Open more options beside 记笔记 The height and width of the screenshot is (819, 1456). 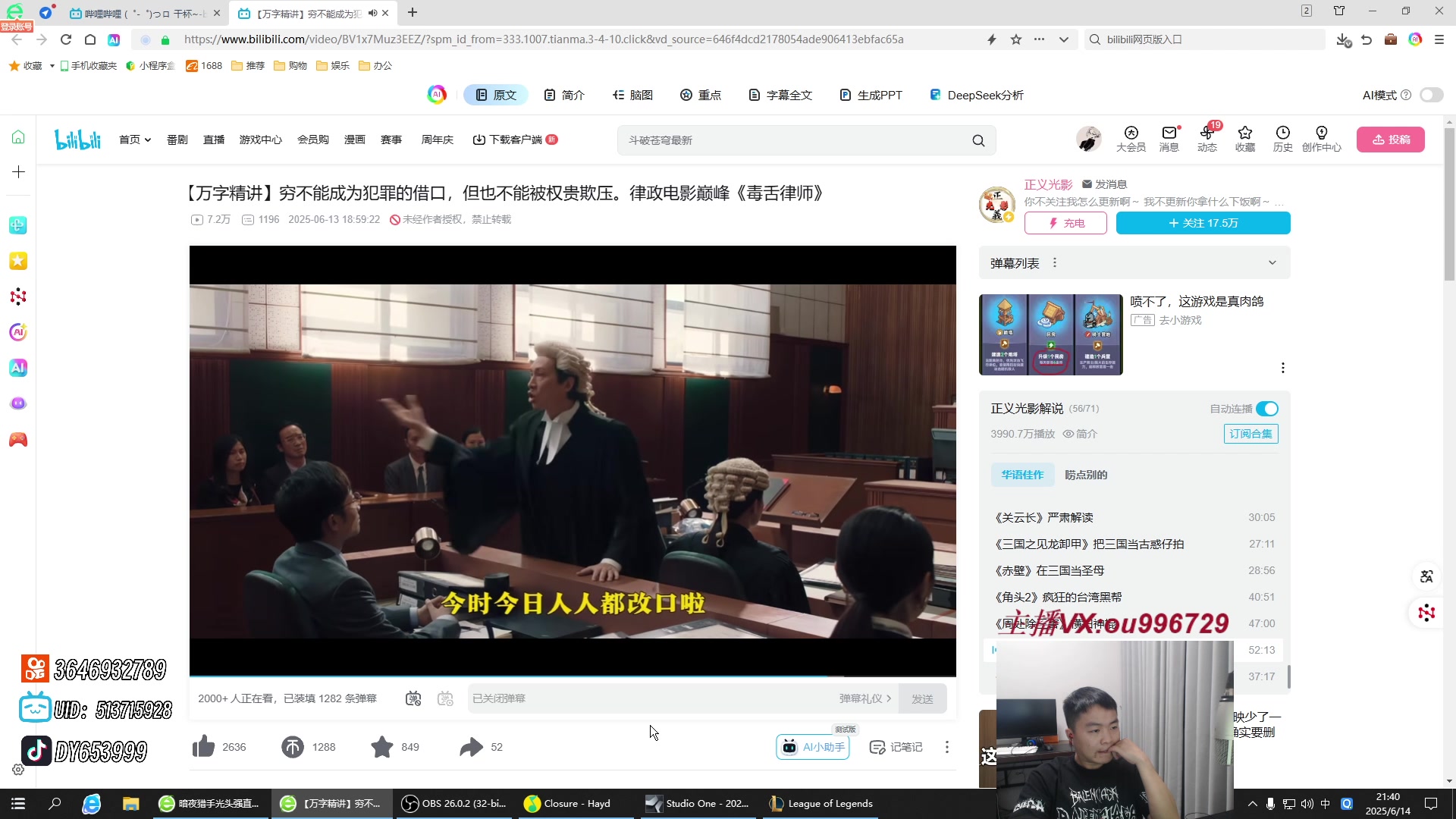pyautogui.click(x=946, y=747)
